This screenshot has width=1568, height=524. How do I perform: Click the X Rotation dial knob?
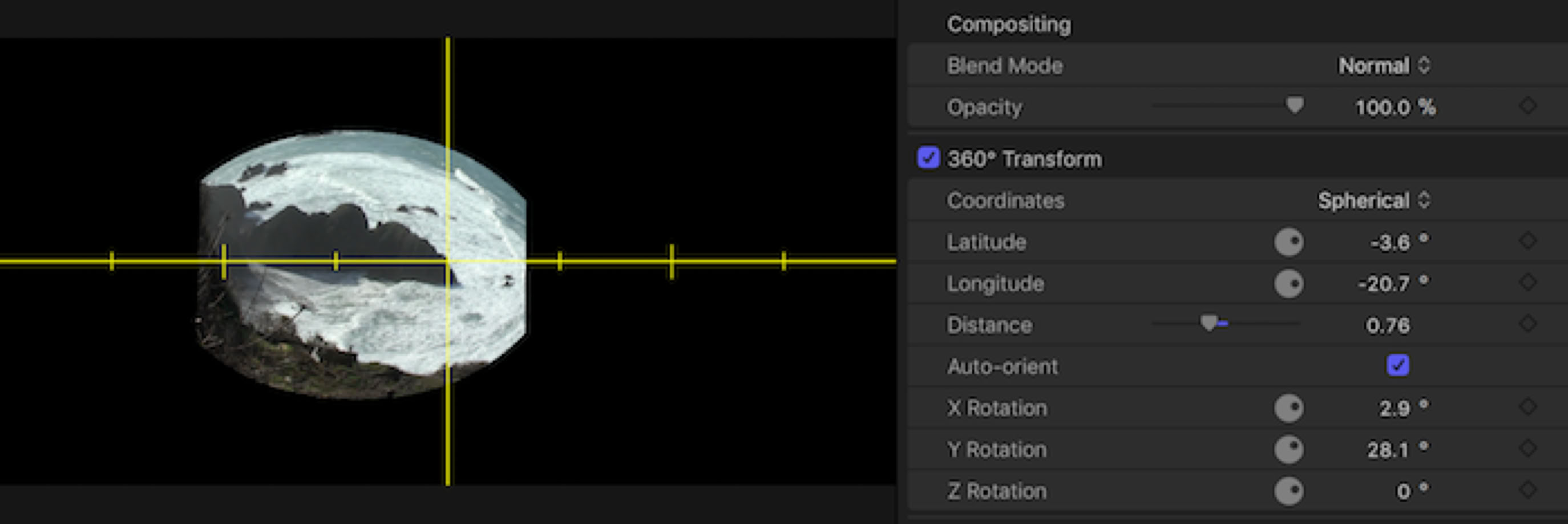click(x=1288, y=408)
